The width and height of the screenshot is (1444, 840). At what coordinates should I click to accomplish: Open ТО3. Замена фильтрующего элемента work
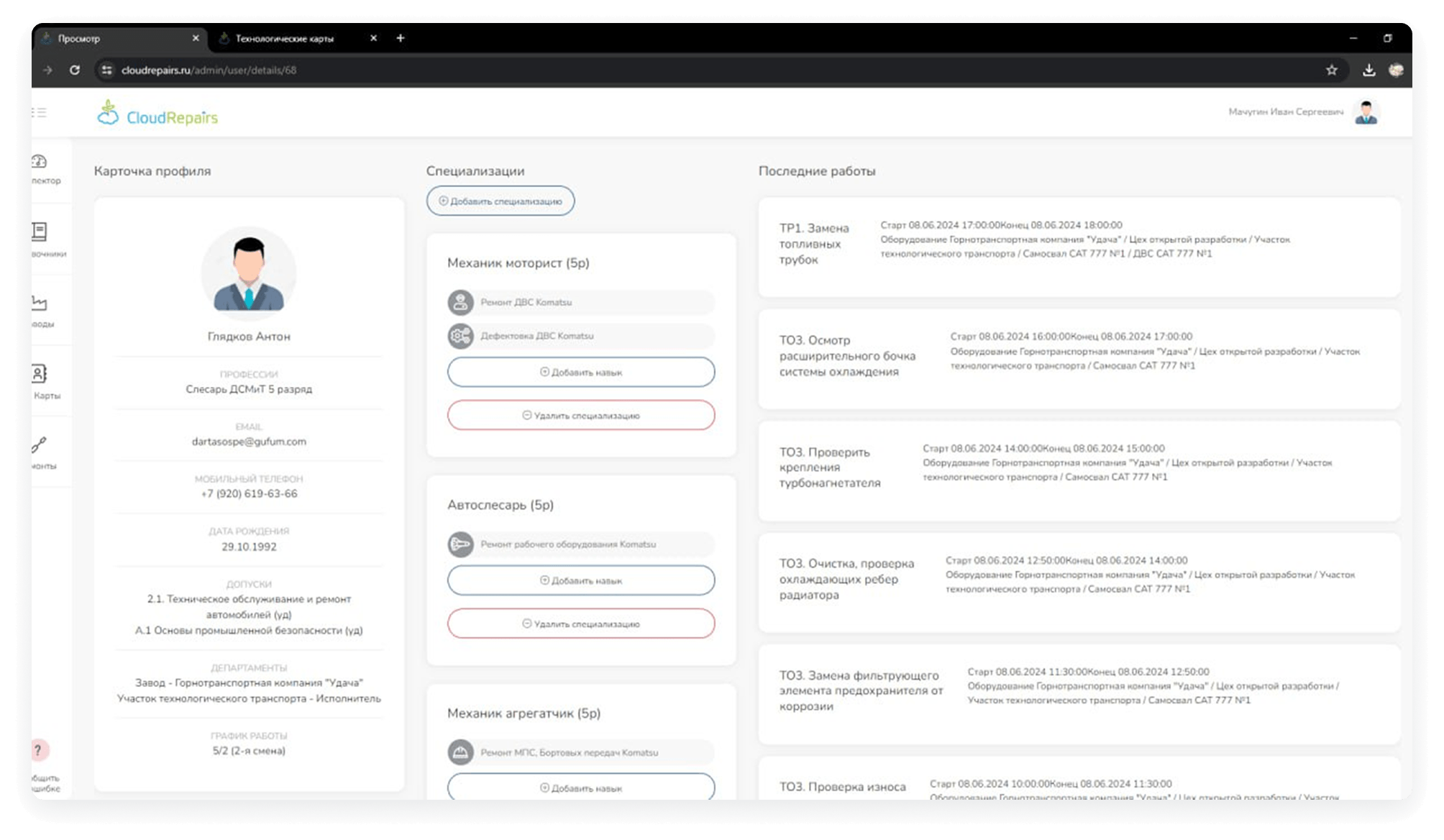tap(1079, 694)
